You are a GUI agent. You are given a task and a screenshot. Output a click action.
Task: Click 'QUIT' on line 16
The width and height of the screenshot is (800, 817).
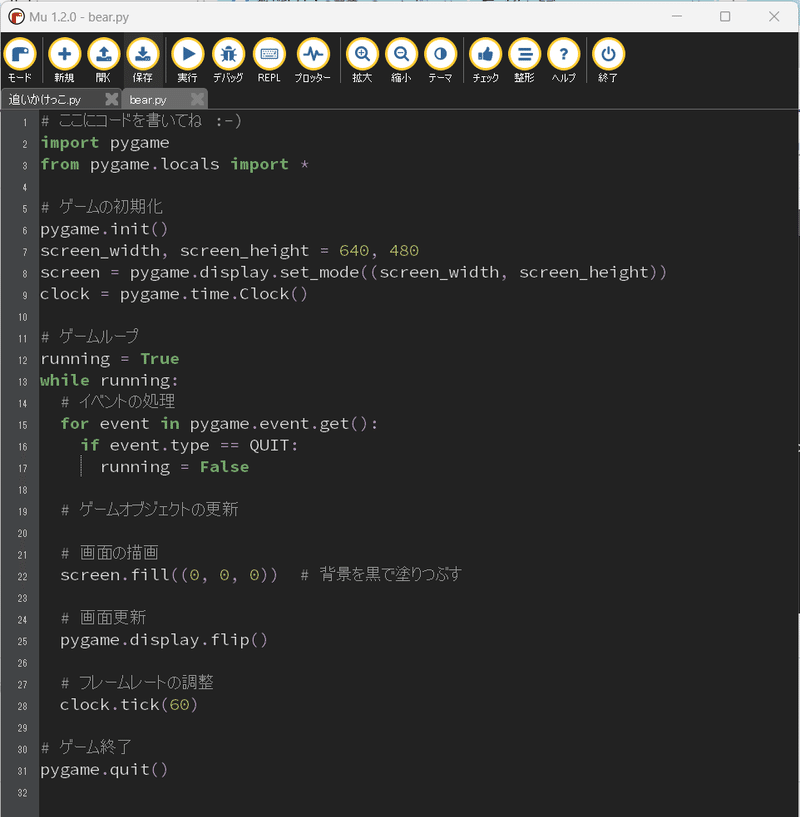(x=269, y=445)
